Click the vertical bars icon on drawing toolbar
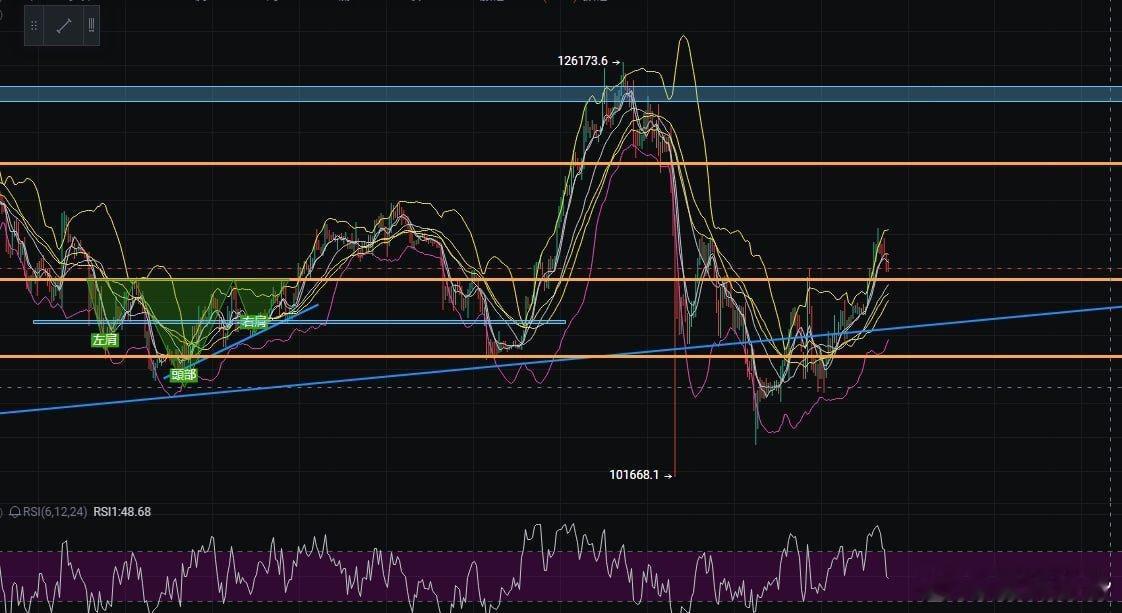 [x=91, y=26]
